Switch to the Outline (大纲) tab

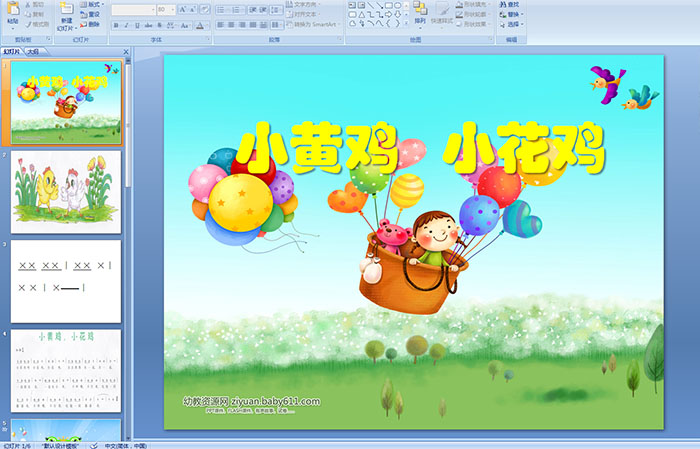[x=33, y=52]
